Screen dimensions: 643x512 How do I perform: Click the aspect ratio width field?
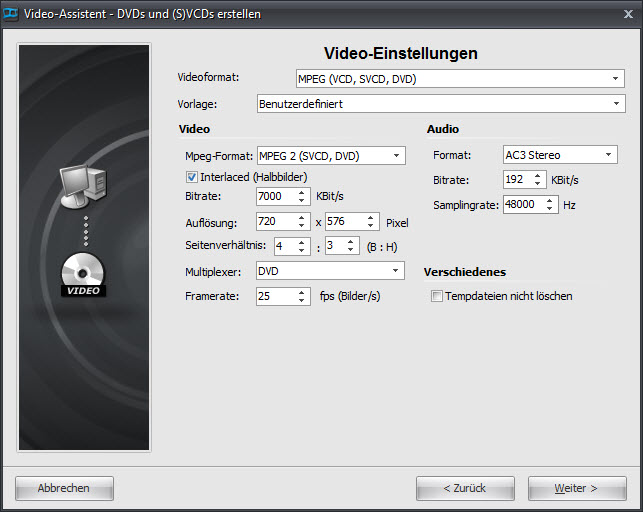tap(286, 246)
